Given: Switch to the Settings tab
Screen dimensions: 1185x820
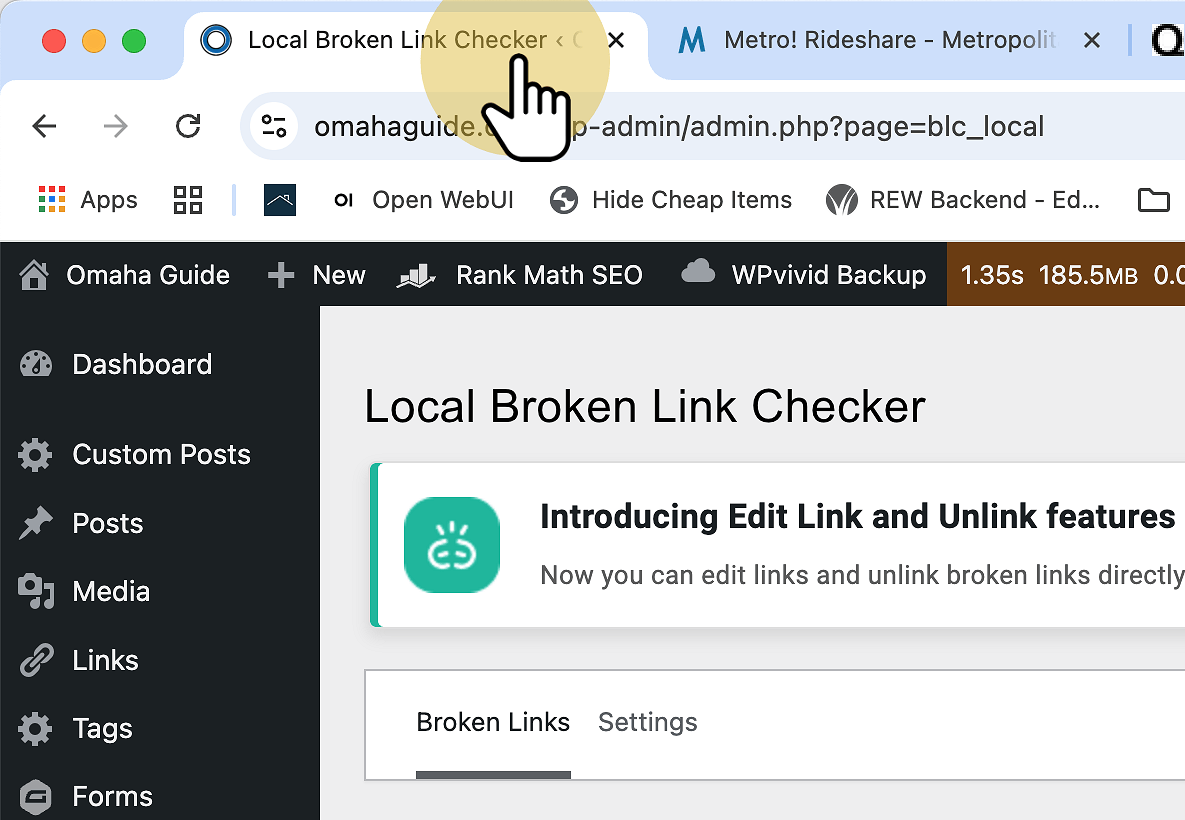Looking at the screenshot, I should [x=647, y=722].
